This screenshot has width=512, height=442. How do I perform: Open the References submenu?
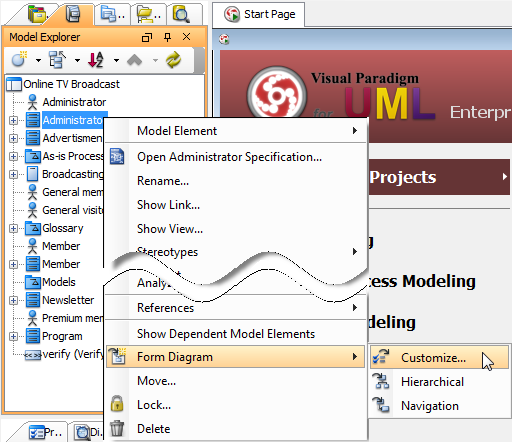(x=235, y=308)
